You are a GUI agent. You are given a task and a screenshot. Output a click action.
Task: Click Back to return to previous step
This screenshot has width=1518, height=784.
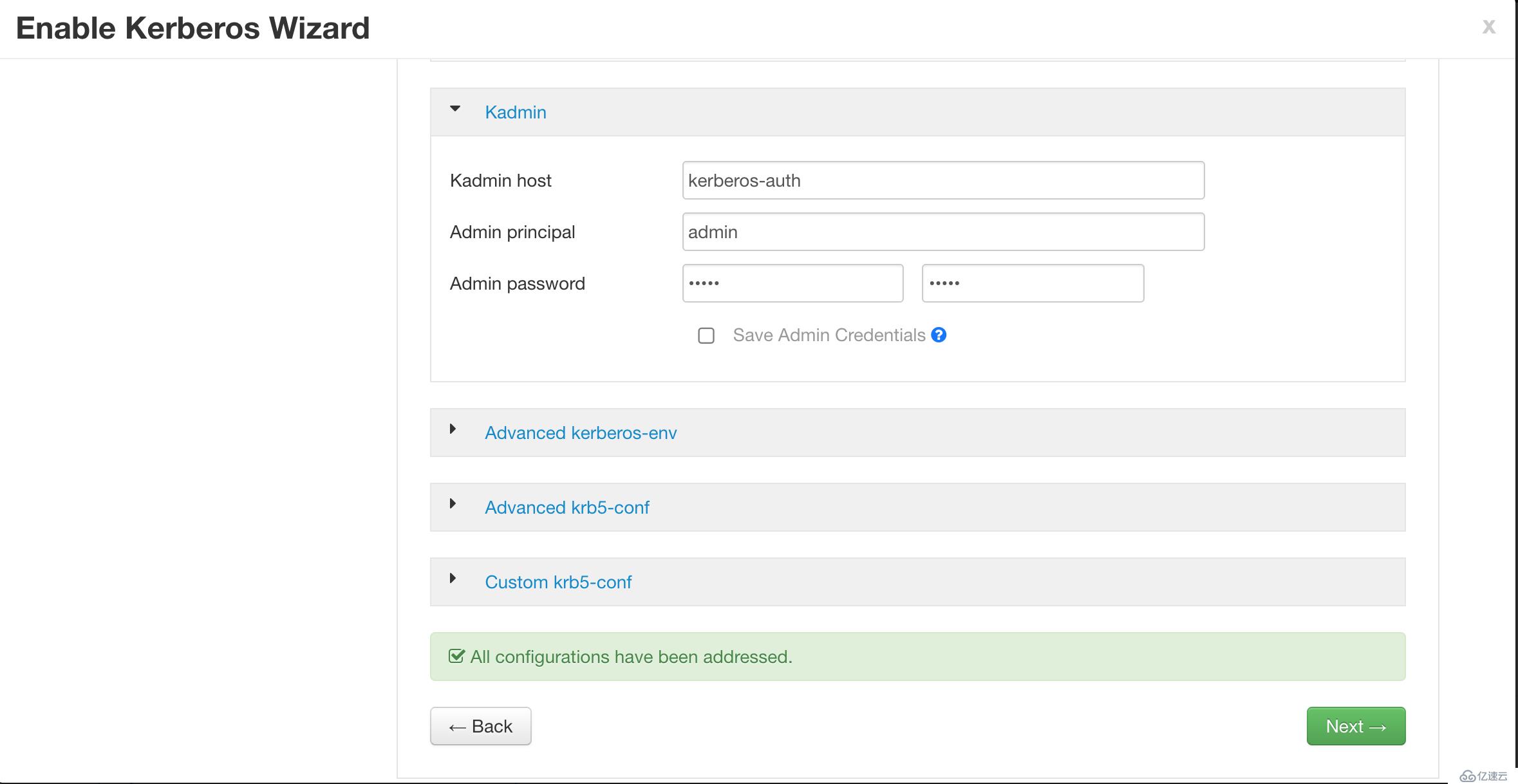[x=480, y=726]
